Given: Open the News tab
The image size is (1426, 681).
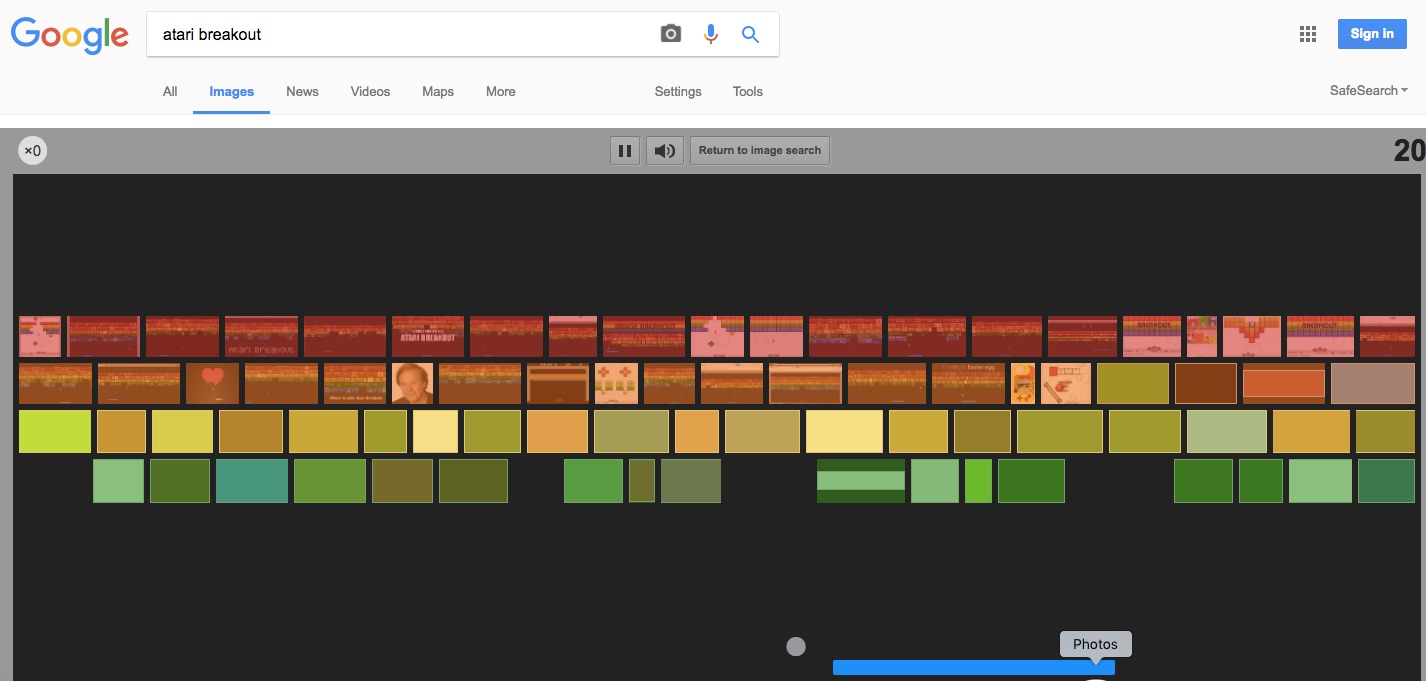Looking at the screenshot, I should (x=302, y=91).
